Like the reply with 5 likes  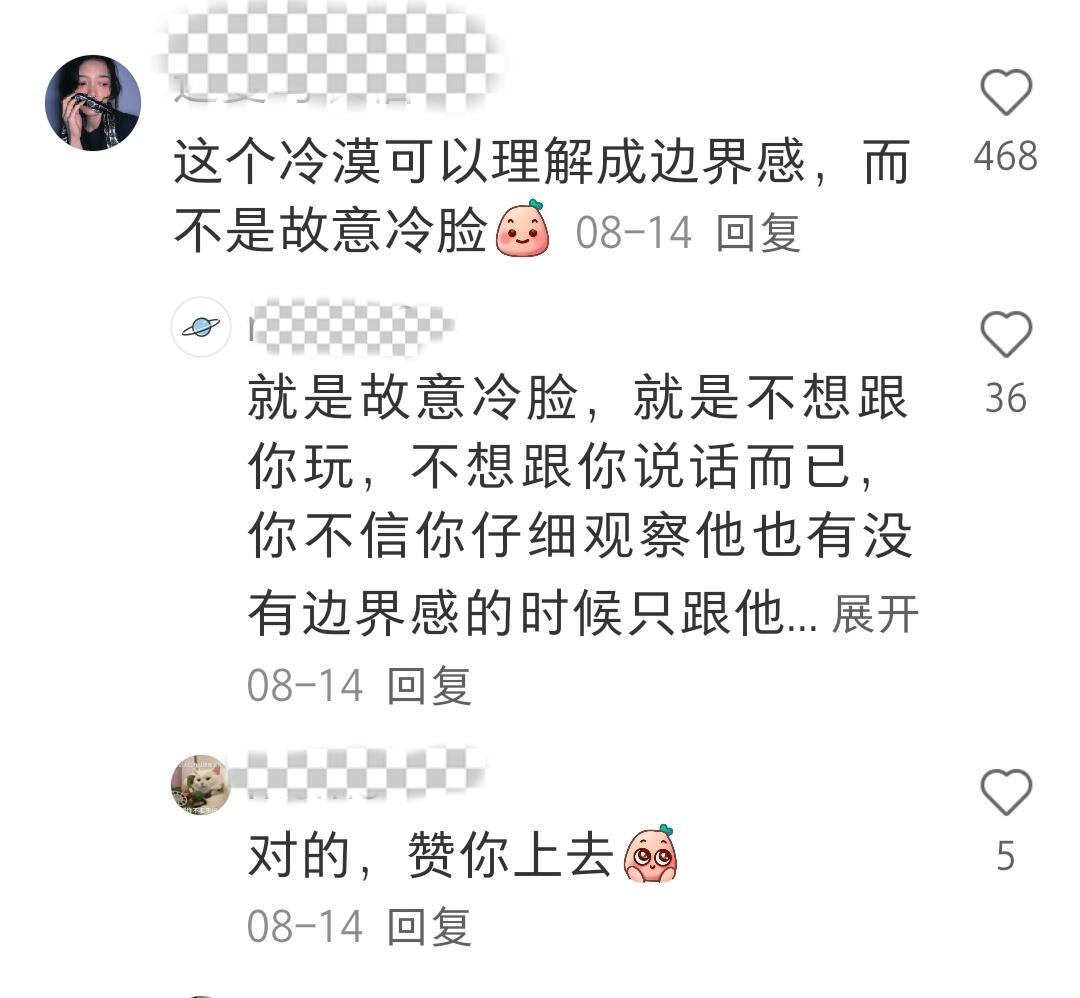(x=1006, y=792)
